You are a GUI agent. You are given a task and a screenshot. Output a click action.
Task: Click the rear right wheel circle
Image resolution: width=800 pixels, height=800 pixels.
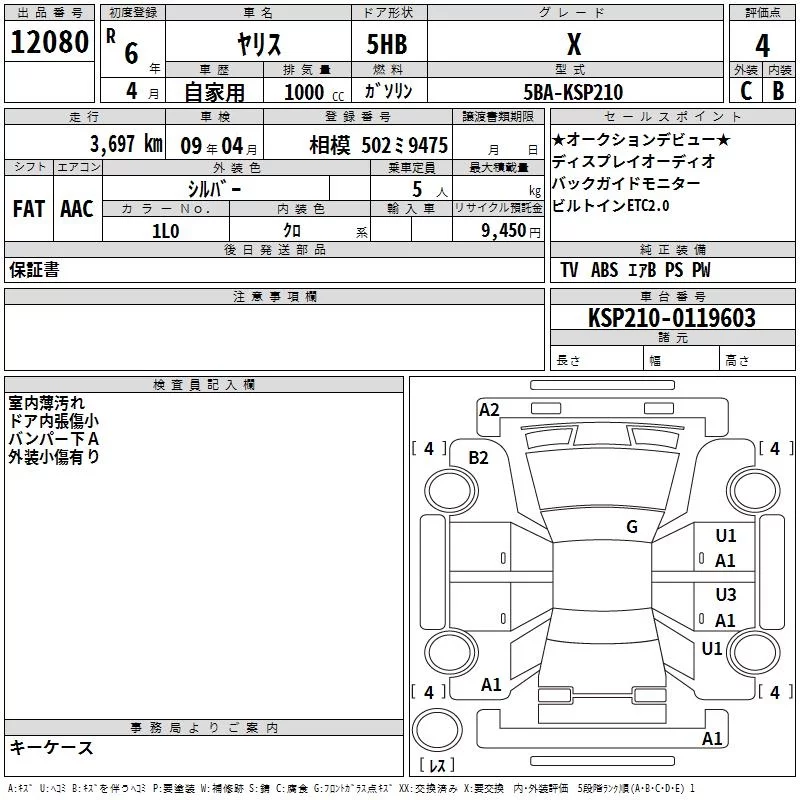(x=754, y=652)
